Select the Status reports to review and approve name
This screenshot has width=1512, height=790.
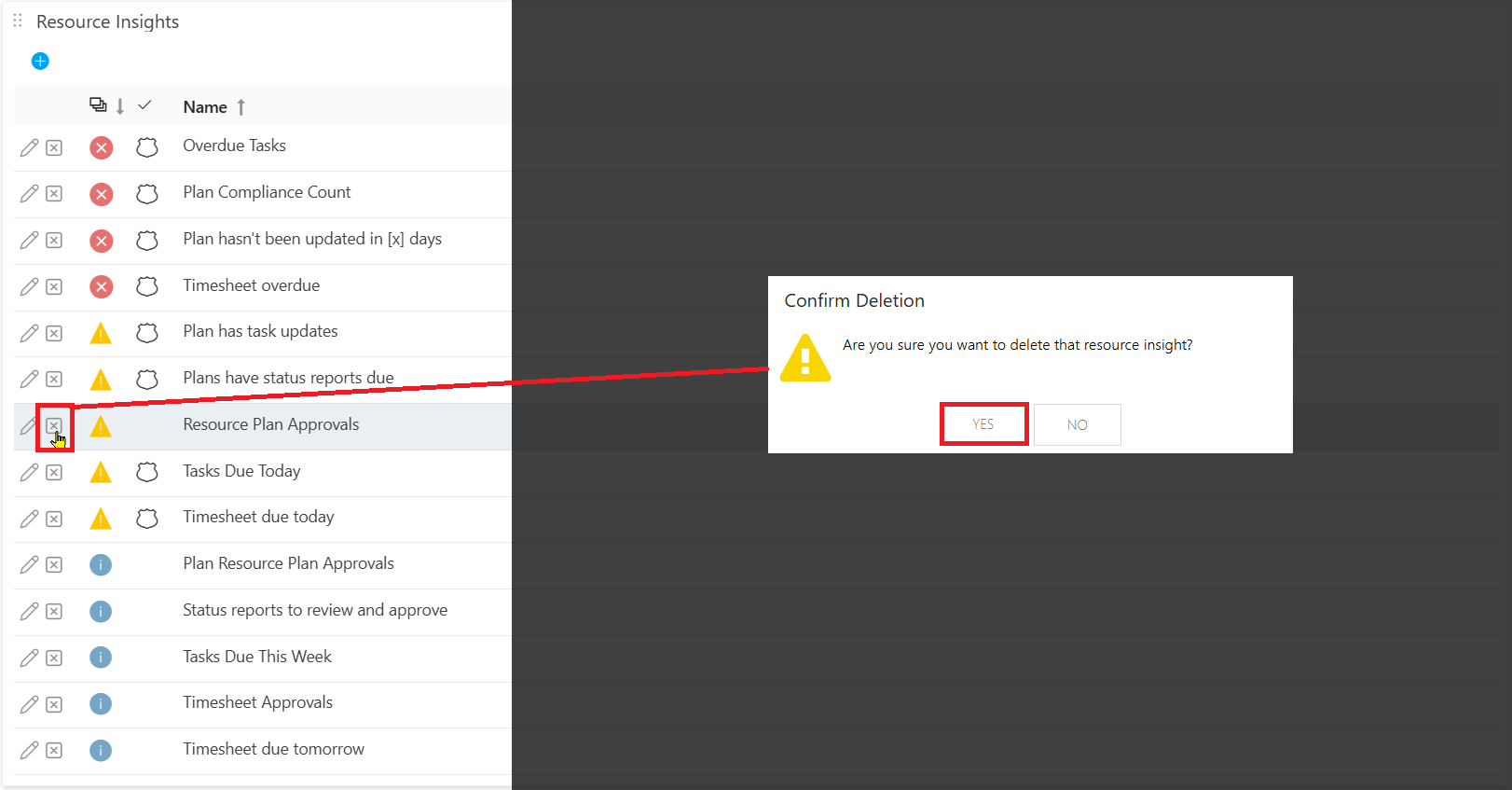coord(315,610)
